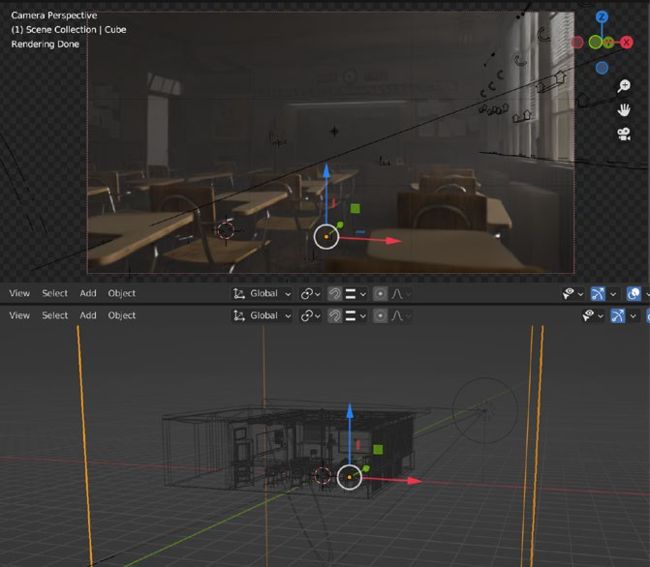Toggle snapping magnet in upper viewport header
650x567 pixels.
(x=334, y=294)
